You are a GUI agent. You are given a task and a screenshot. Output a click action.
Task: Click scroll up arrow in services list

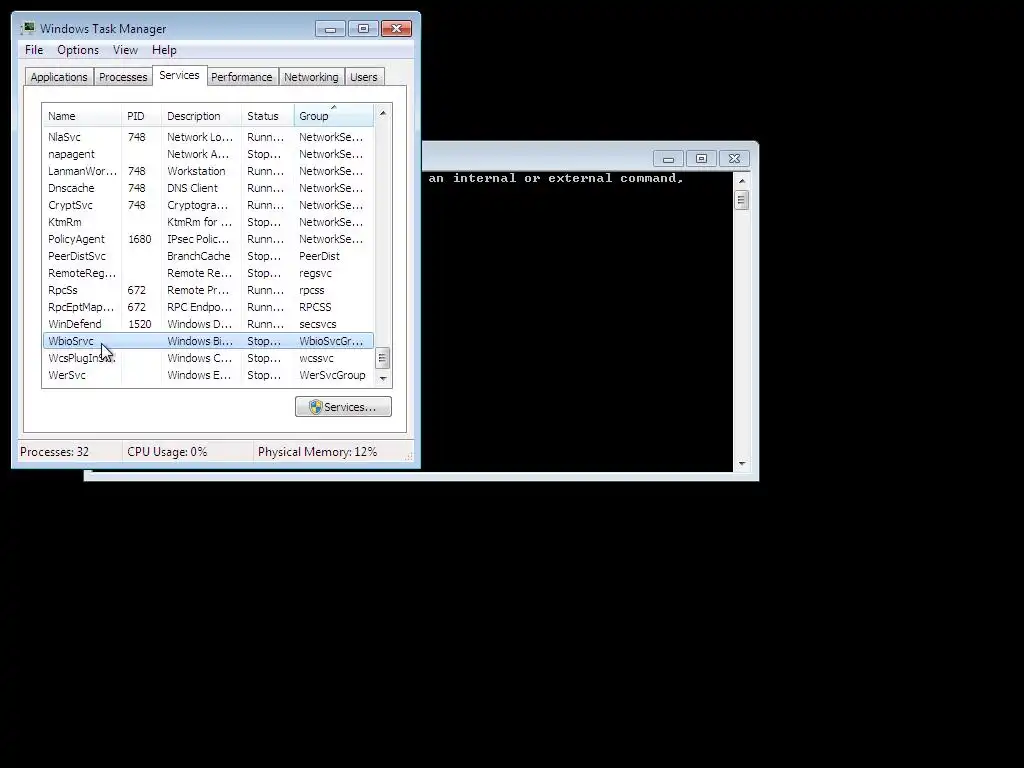point(383,113)
